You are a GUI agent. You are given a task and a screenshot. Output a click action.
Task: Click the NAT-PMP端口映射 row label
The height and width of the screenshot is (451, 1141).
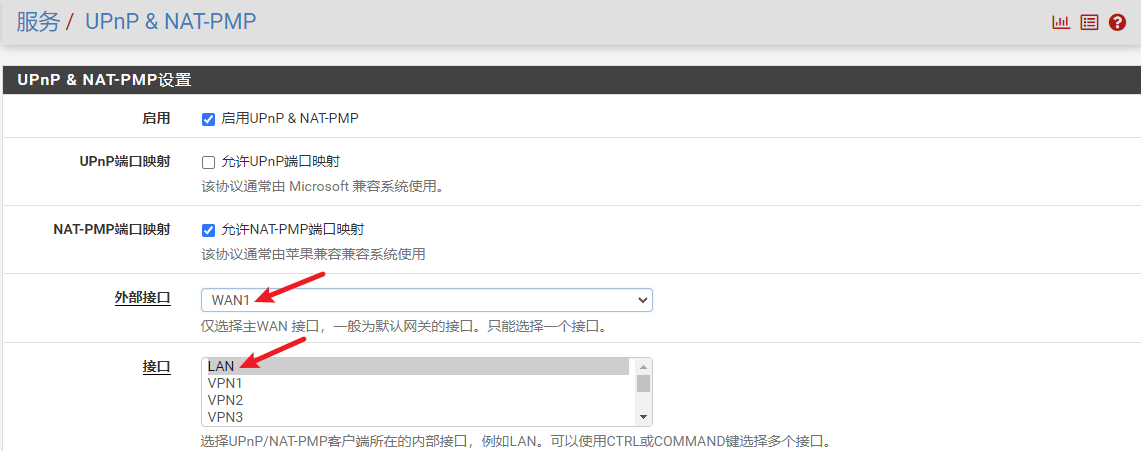(111, 229)
